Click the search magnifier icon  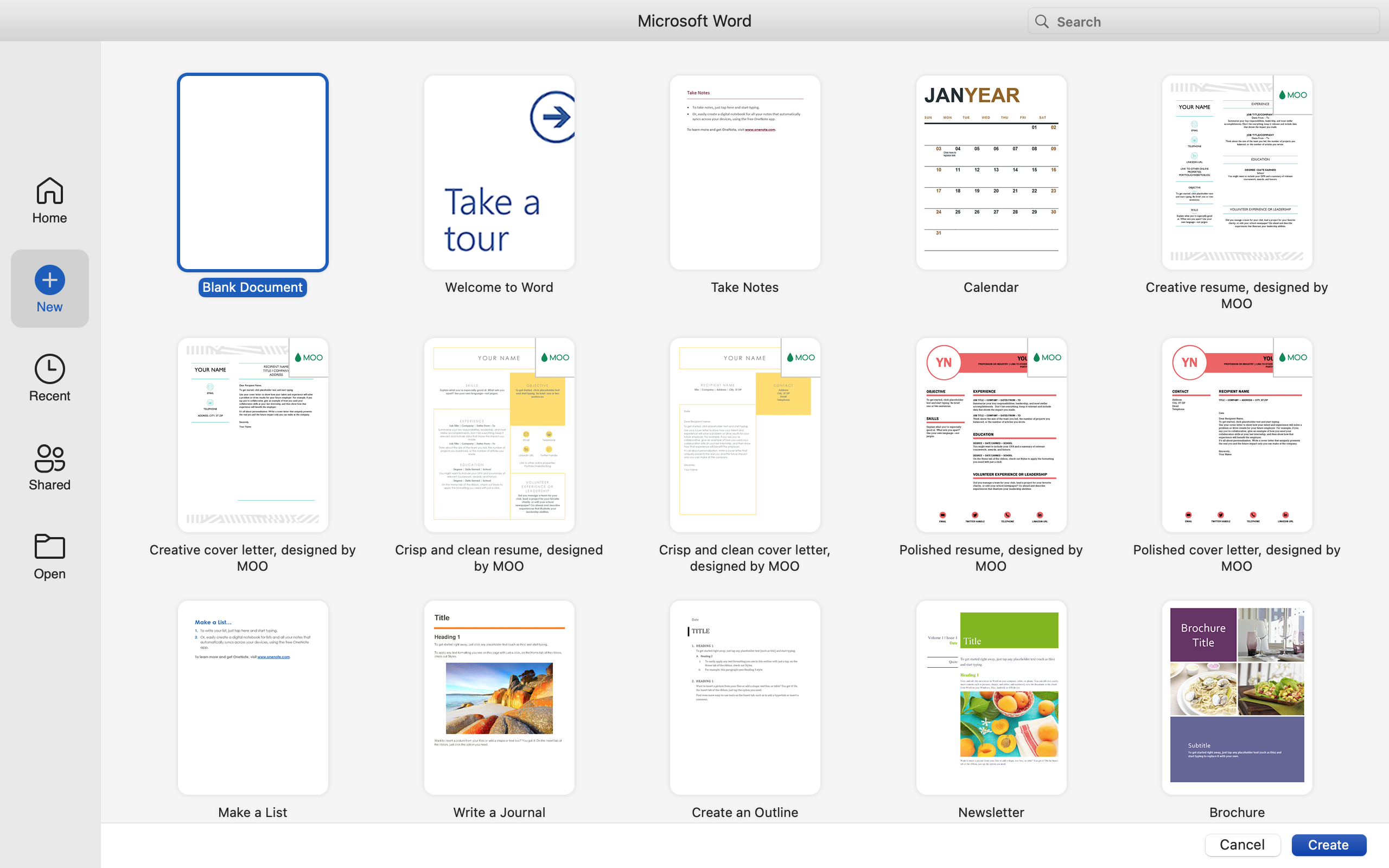click(x=1042, y=22)
